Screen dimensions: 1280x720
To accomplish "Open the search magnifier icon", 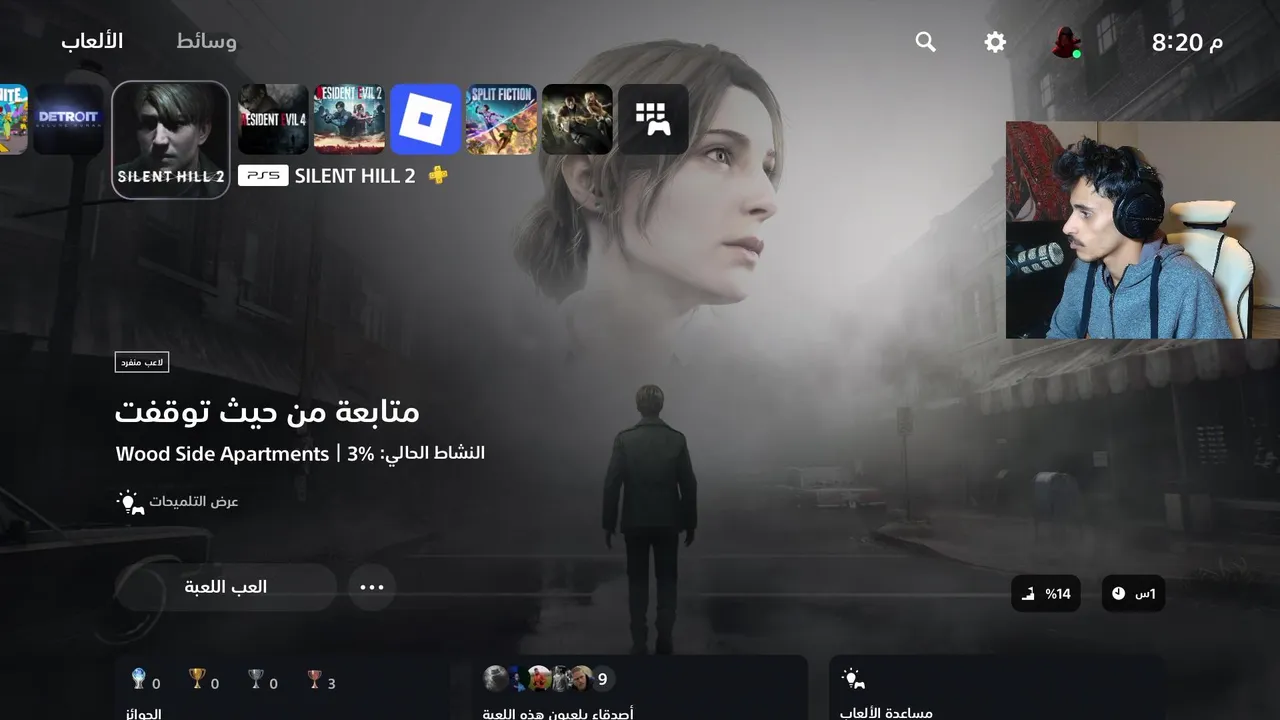I will coord(926,42).
